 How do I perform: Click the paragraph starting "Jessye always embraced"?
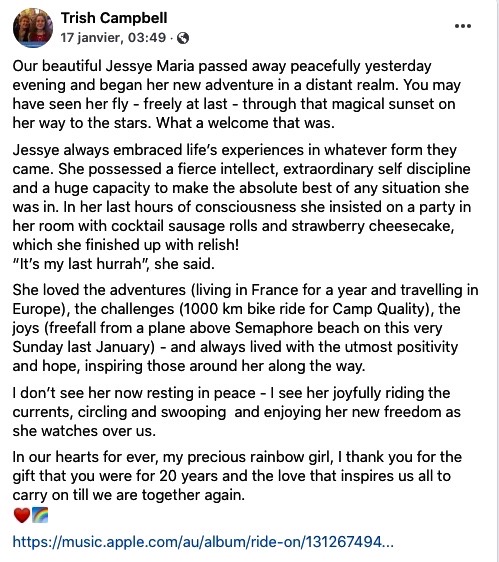[242, 197]
